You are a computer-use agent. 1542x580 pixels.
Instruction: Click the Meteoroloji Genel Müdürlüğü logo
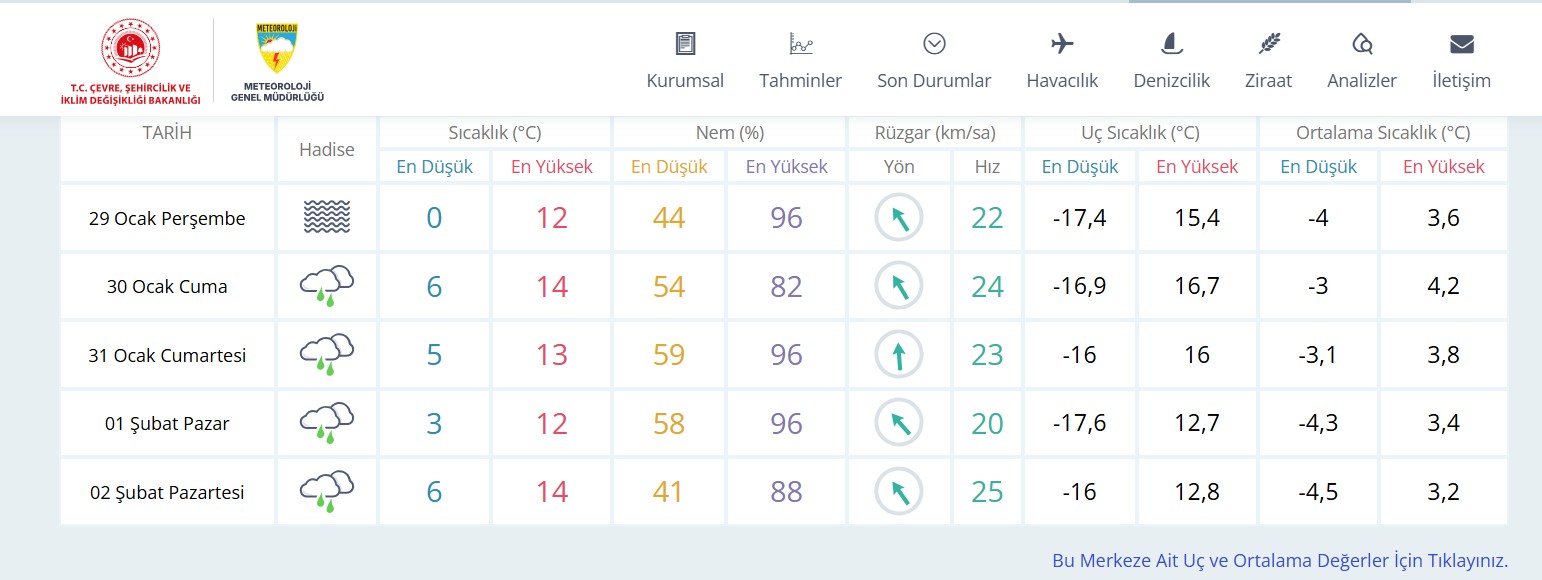coord(277,62)
